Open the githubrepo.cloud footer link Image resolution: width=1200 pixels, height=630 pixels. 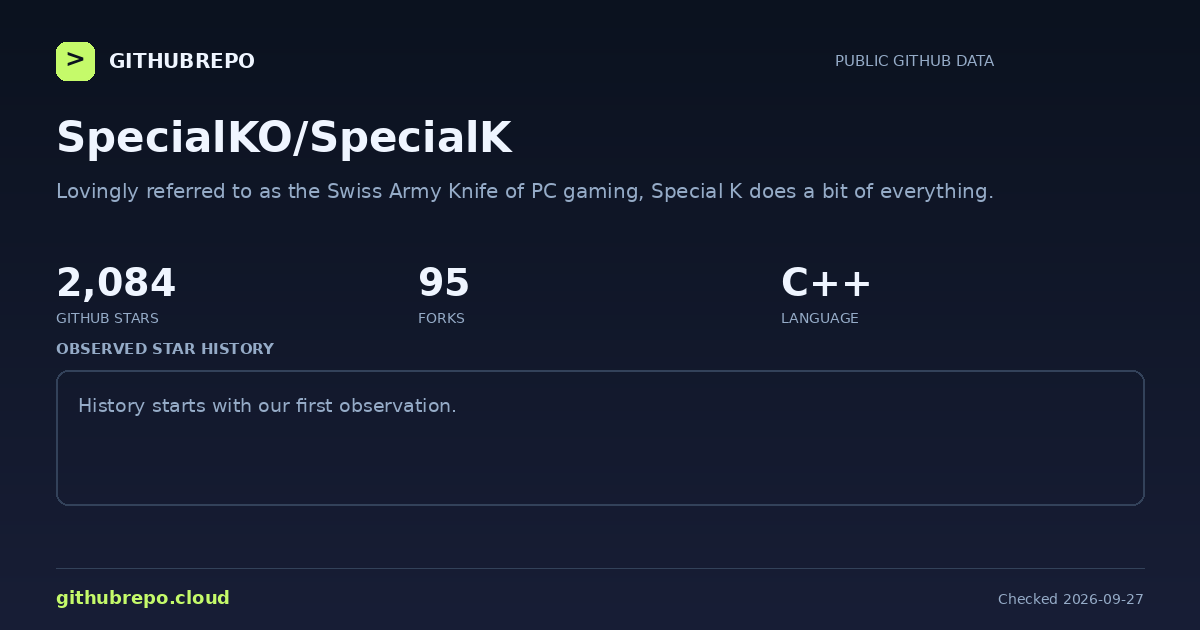143,598
